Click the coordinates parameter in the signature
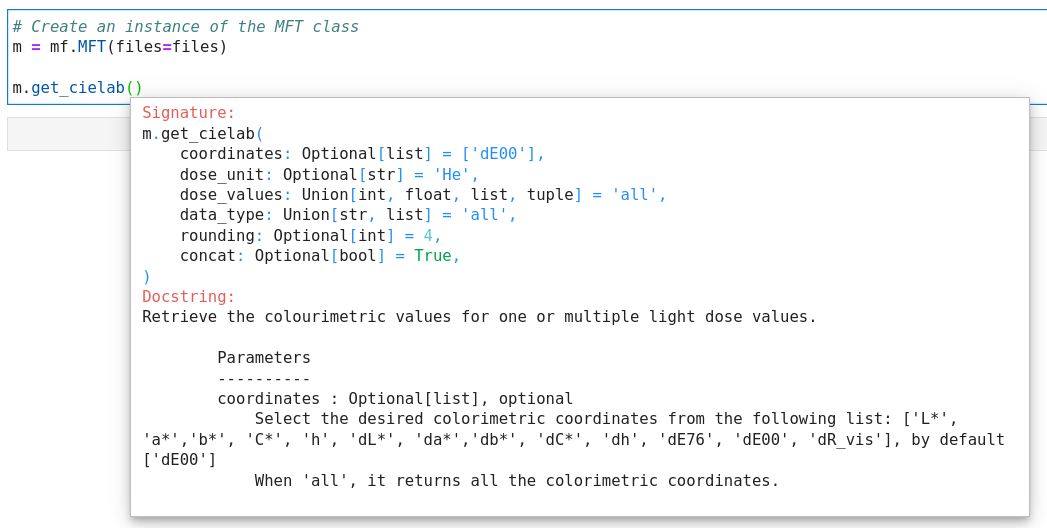This screenshot has width=1047, height=528. pyautogui.click(x=231, y=154)
